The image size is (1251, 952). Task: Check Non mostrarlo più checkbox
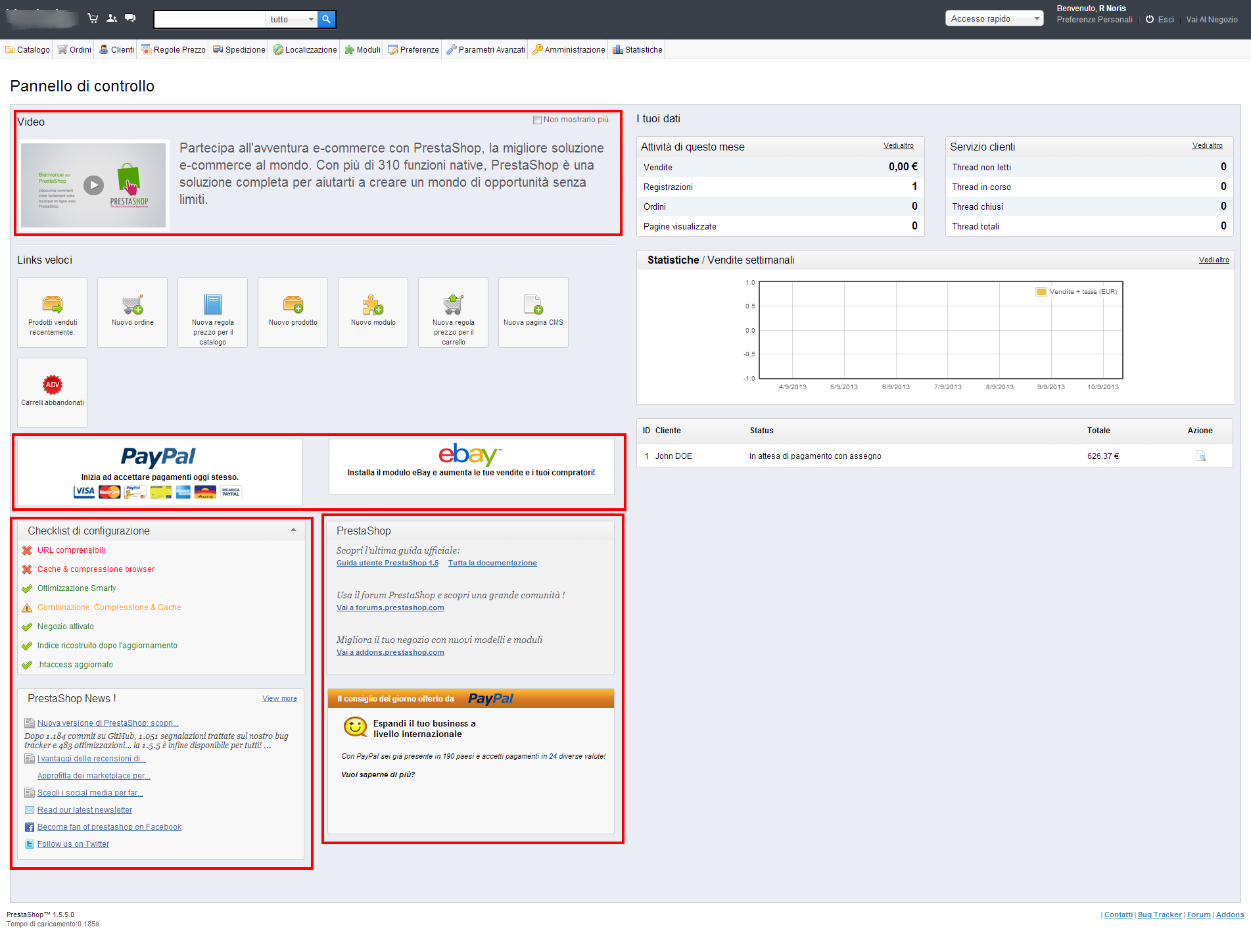[537, 120]
